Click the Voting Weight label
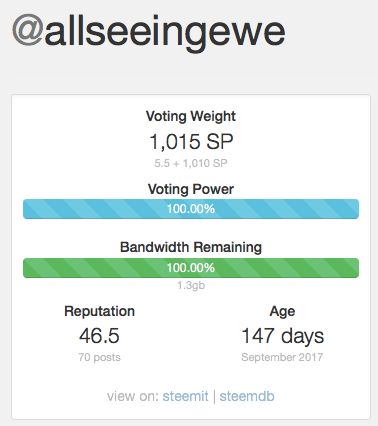The height and width of the screenshot is (426, 378). click(x=191, y=117)
